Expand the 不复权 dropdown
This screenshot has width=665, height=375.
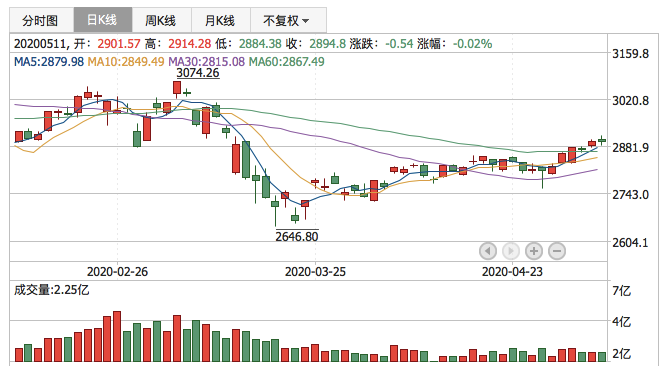(x=288, y=20)
